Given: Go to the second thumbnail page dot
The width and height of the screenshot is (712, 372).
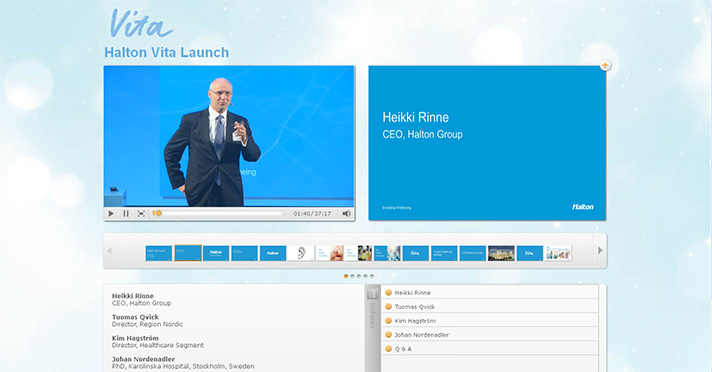Looking at the screenshot, I should (352, 276).
